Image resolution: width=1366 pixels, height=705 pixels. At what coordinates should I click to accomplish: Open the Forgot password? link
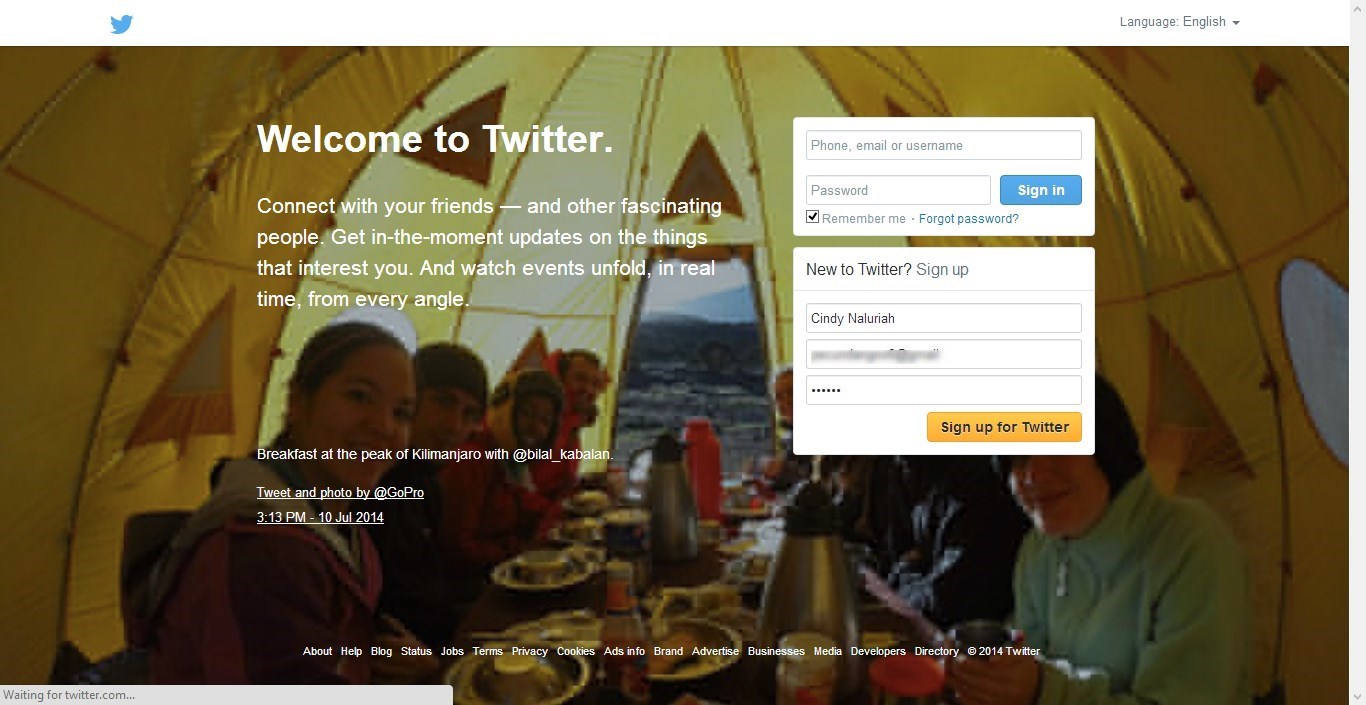click(968, 218)
